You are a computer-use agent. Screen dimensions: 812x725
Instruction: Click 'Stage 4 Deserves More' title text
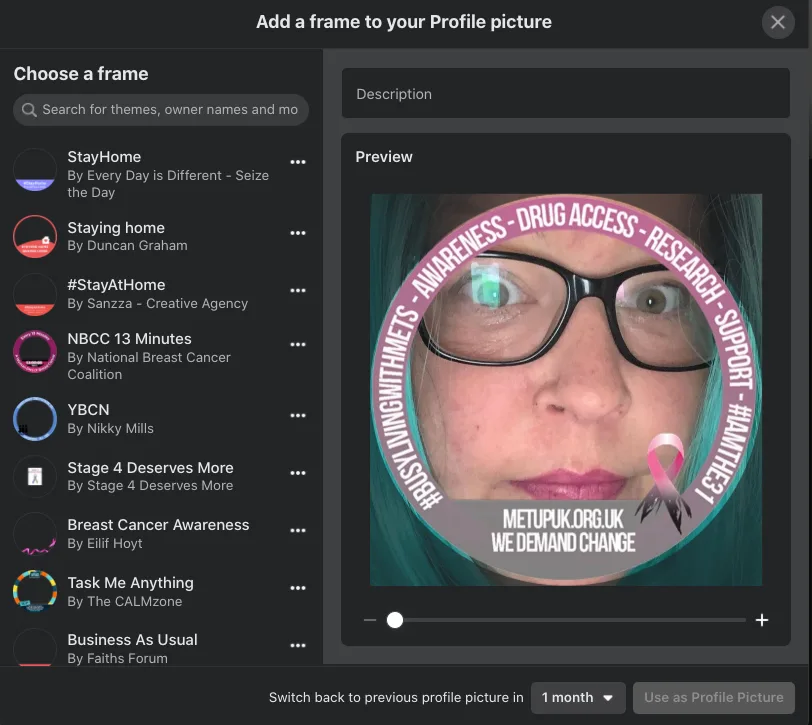coord(150,468)
